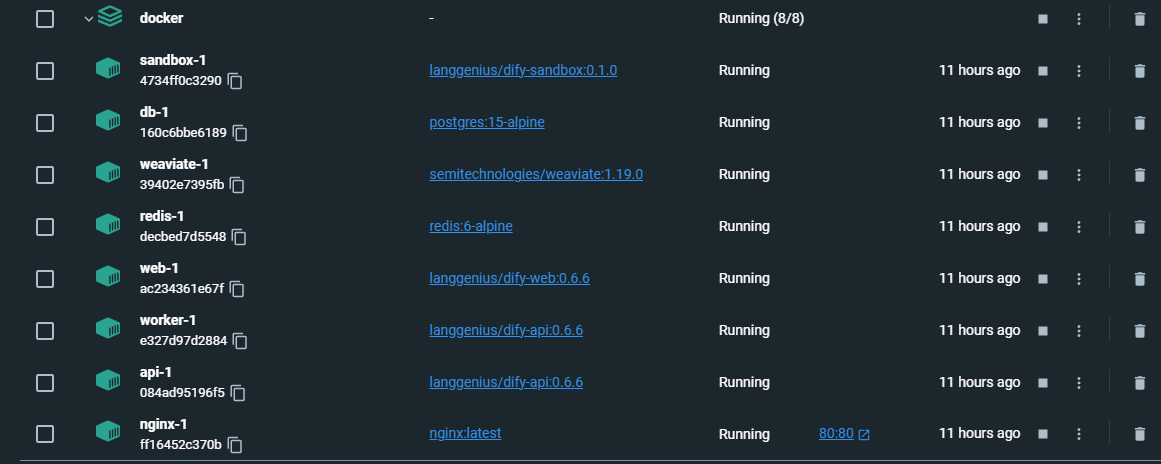Open the docker stack more-options menu
This screenshot has width=1161, height=464.
(x=1079, y=18)
